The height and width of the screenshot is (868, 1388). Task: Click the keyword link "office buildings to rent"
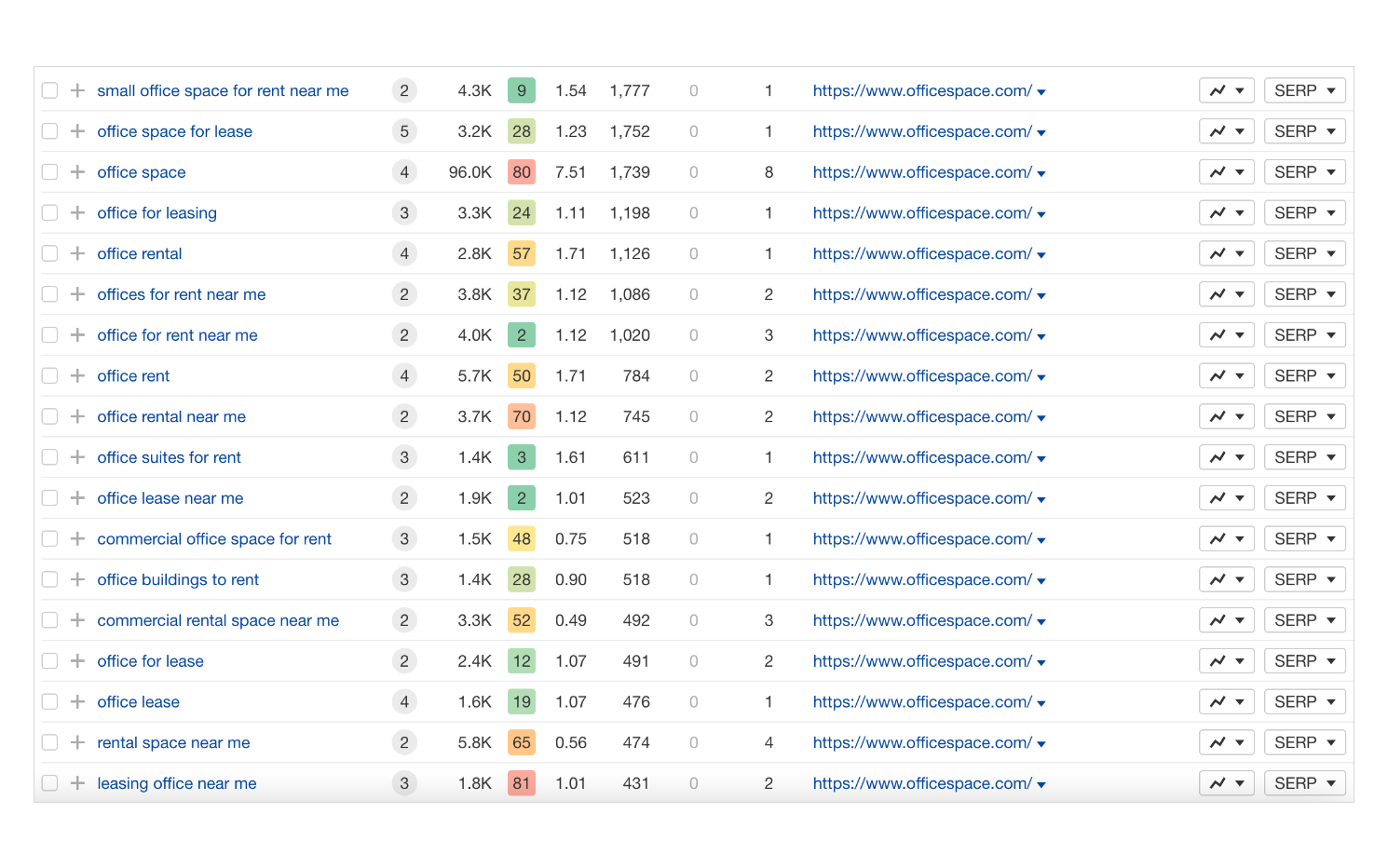coord(178,579)
